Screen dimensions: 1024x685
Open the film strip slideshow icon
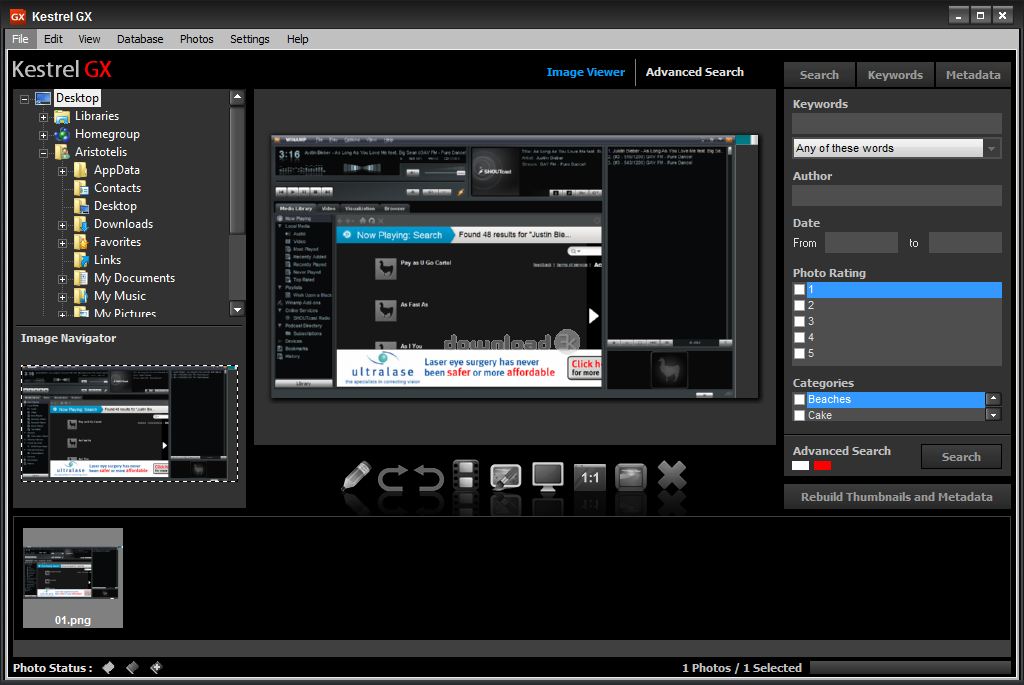tap(466, 475)
